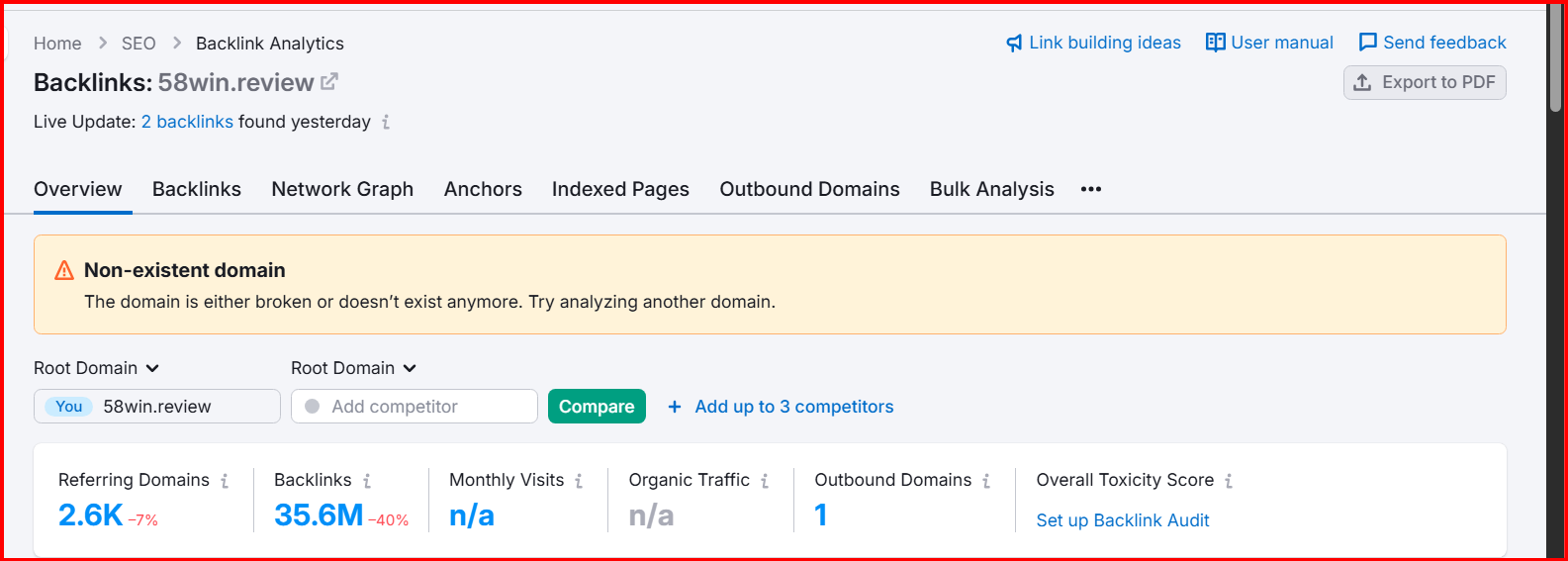Expand second Root Domain dropdown above competitor
Viewport: 1568px width, 561px height.
(x=354, y=368)
